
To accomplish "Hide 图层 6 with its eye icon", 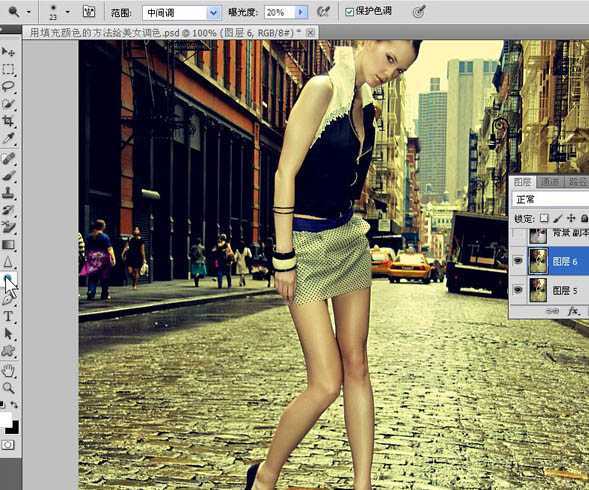I will pyautogui.click(x=518, y=260).
